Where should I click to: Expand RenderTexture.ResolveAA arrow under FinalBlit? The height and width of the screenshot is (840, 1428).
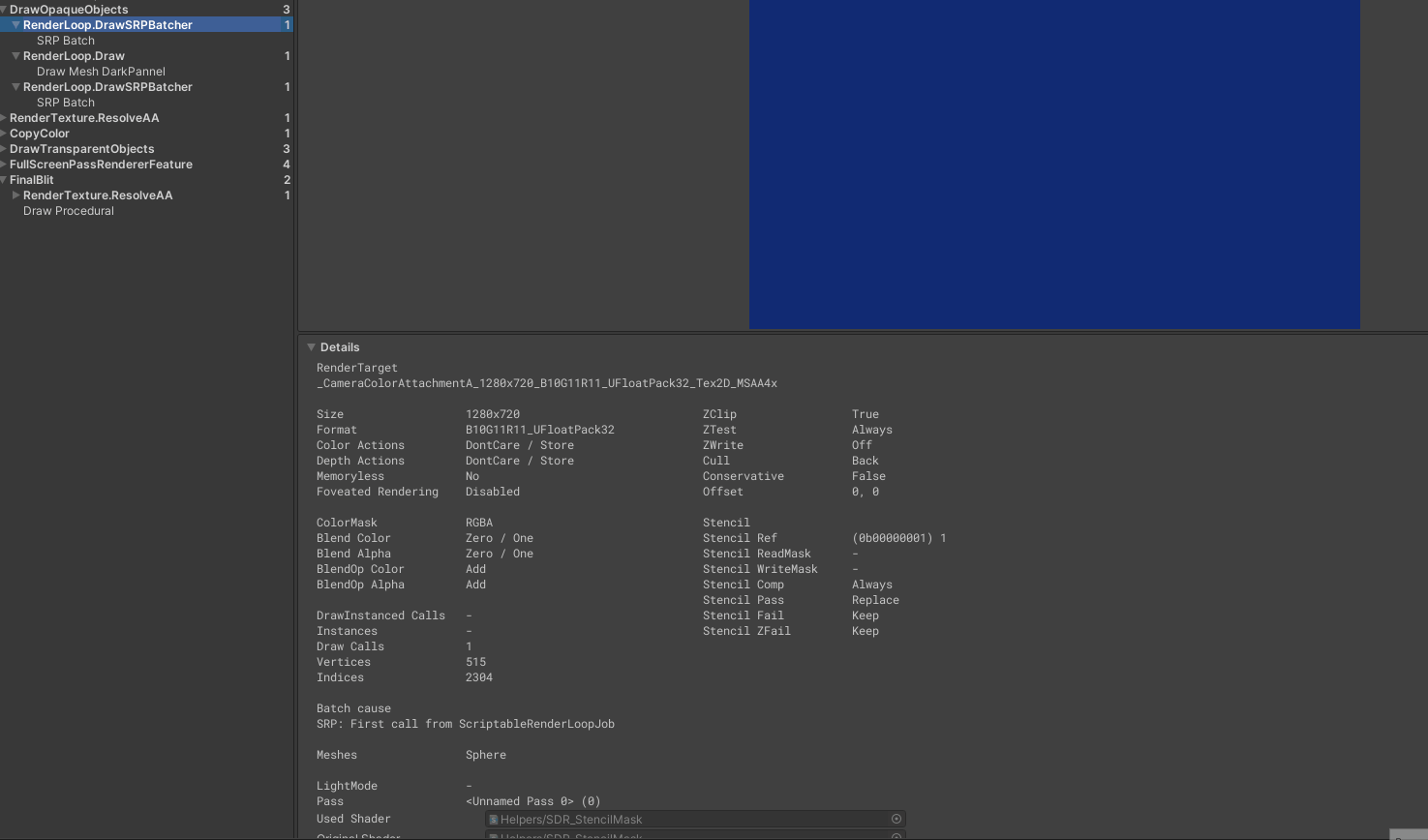coord(15,195)
